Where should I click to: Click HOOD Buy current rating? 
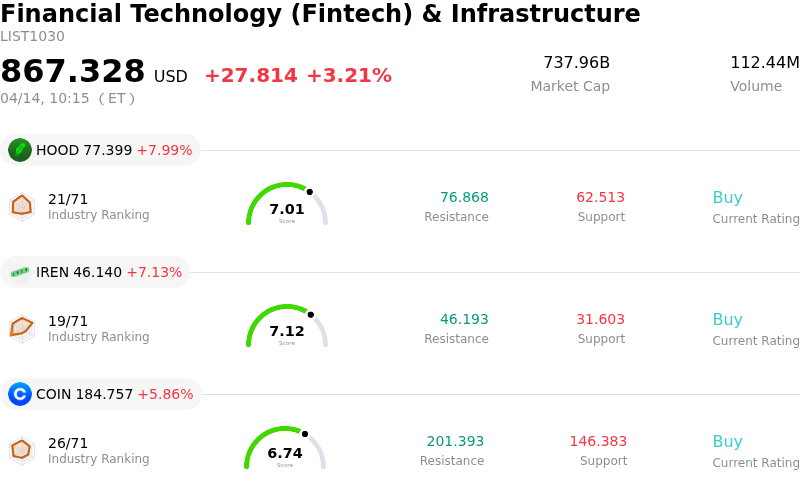tap(727, 198)
